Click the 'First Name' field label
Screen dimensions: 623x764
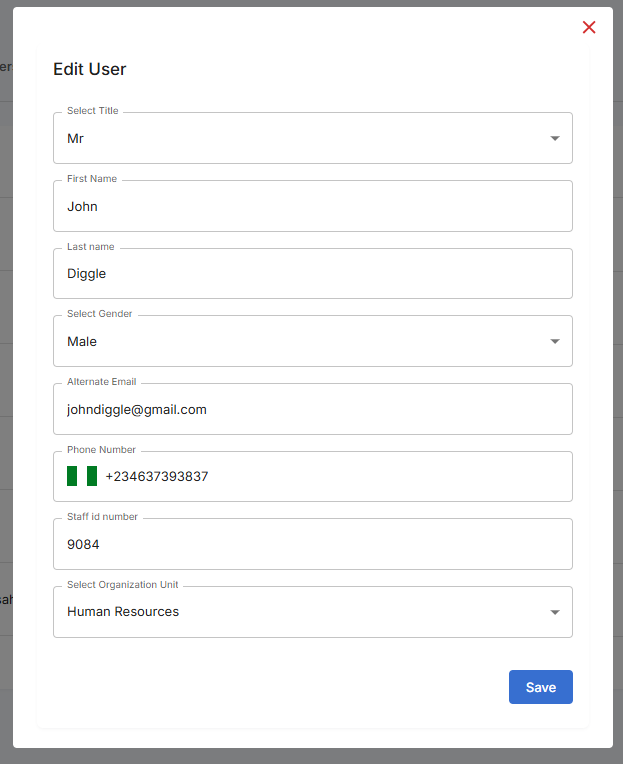[x=92, y=179]
